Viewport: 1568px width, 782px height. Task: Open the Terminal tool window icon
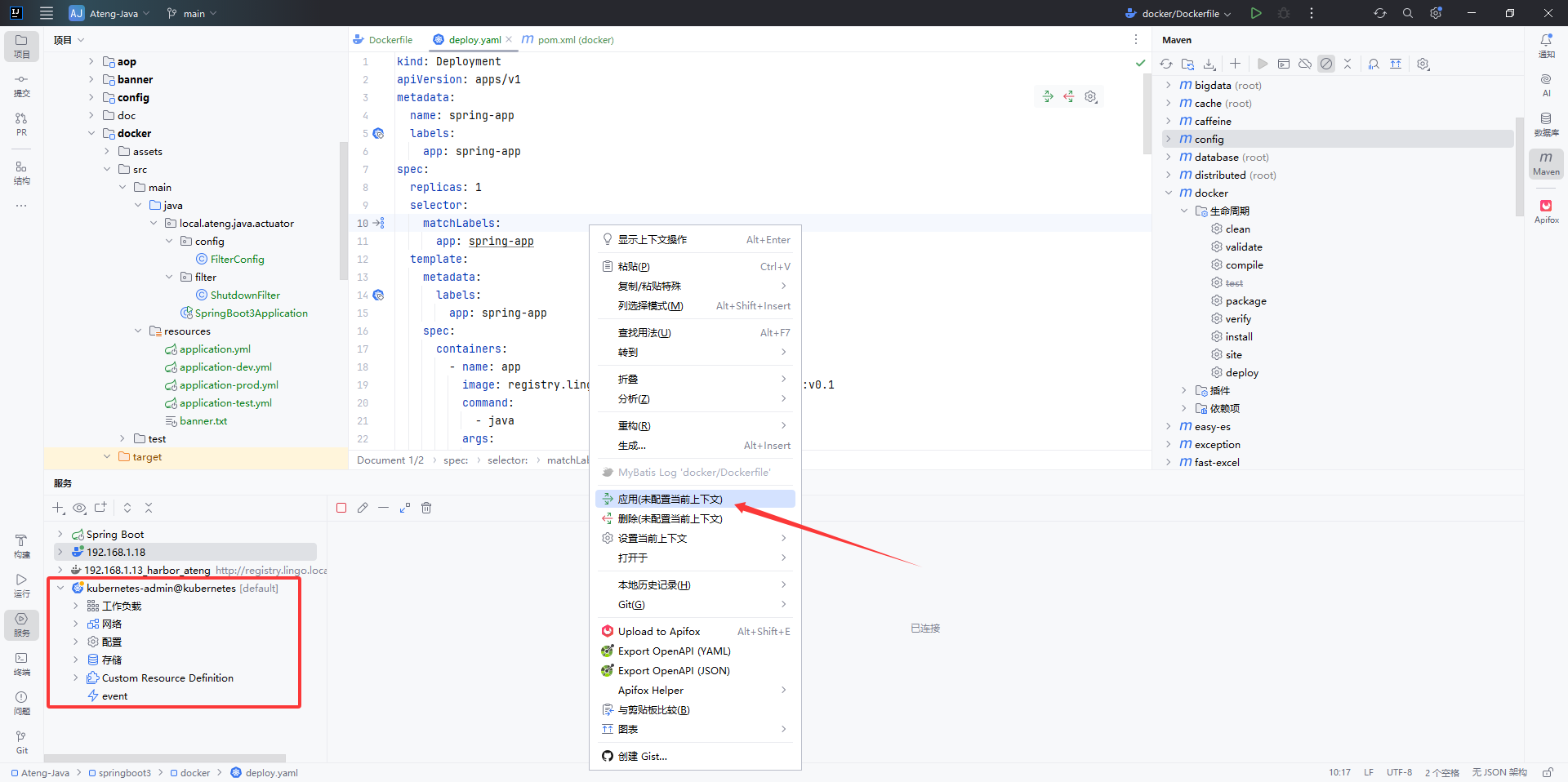21,663
